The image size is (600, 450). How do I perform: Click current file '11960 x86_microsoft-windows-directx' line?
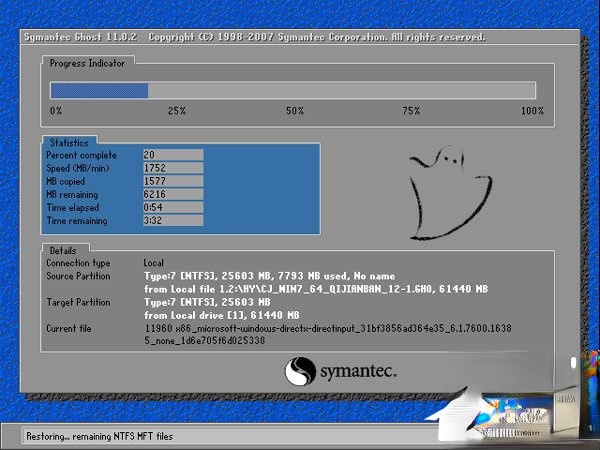click(328, 328)
